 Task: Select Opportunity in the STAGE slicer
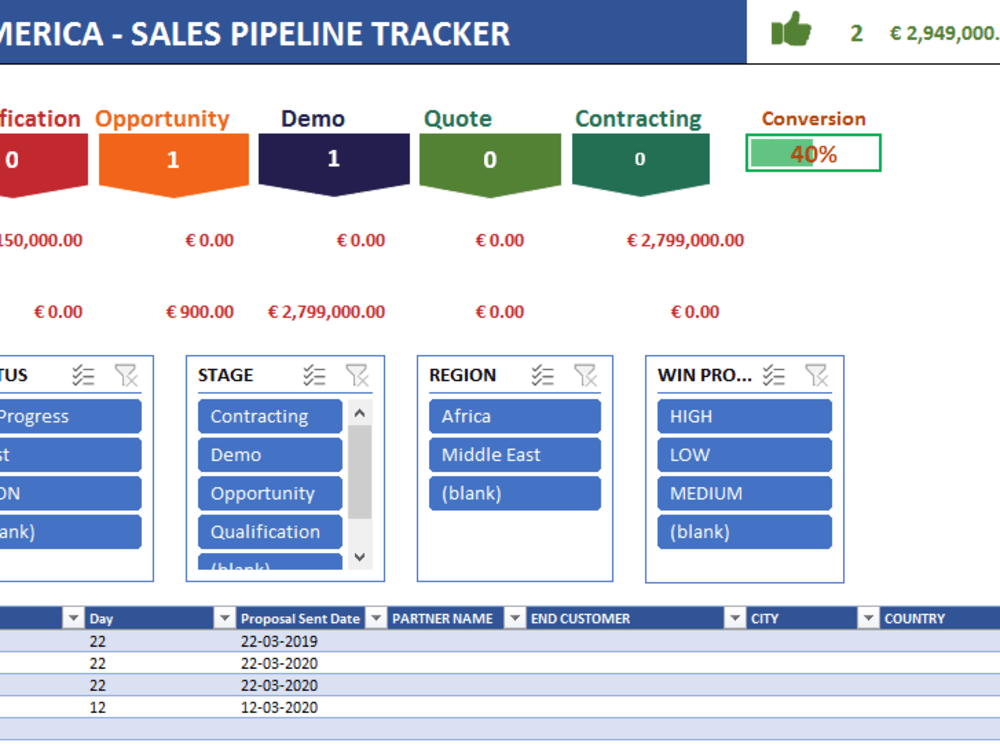[x=269, y=493]
